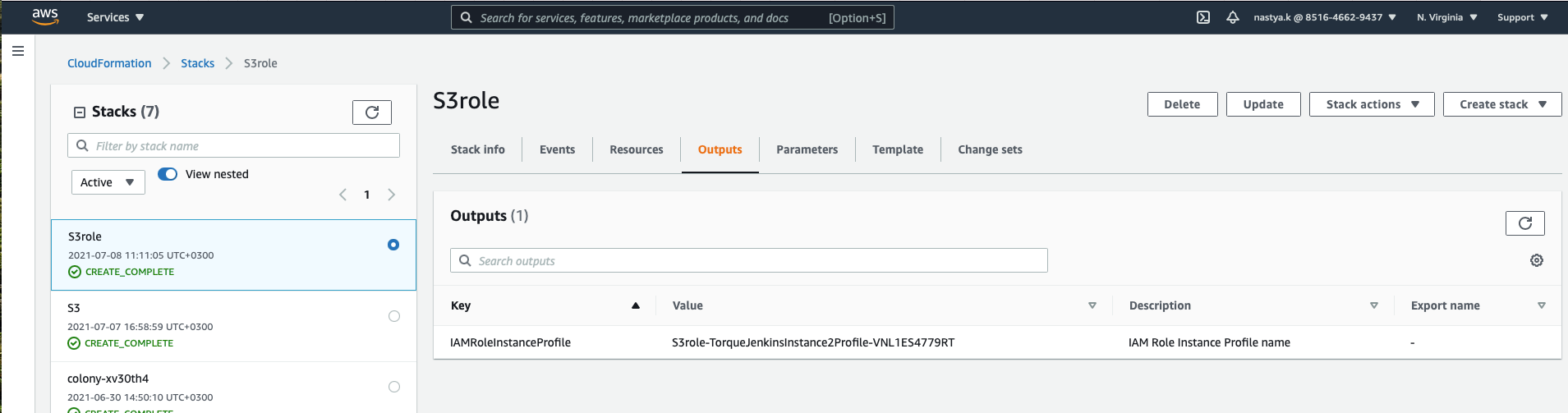Toggle the View nested switch
The height and width of the screenshot is (413, 1568).
pyautogui.click(x=168, y=174)
